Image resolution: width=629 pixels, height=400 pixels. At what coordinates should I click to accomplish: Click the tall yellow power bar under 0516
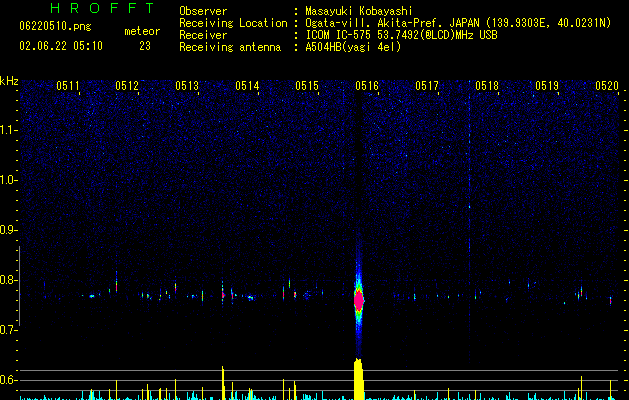(x=359, y=379)
